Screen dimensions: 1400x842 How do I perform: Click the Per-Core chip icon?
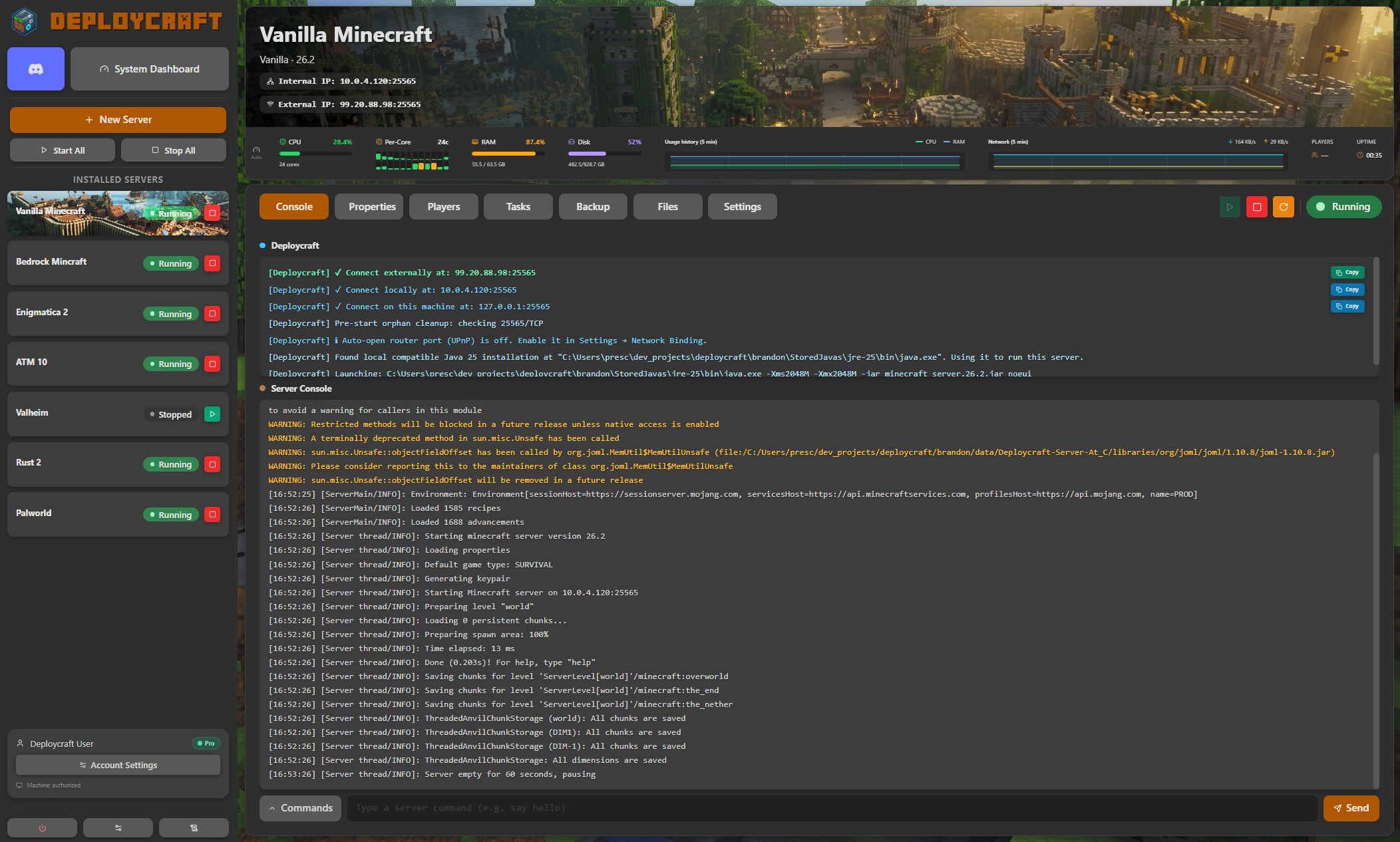coord(379,142)
